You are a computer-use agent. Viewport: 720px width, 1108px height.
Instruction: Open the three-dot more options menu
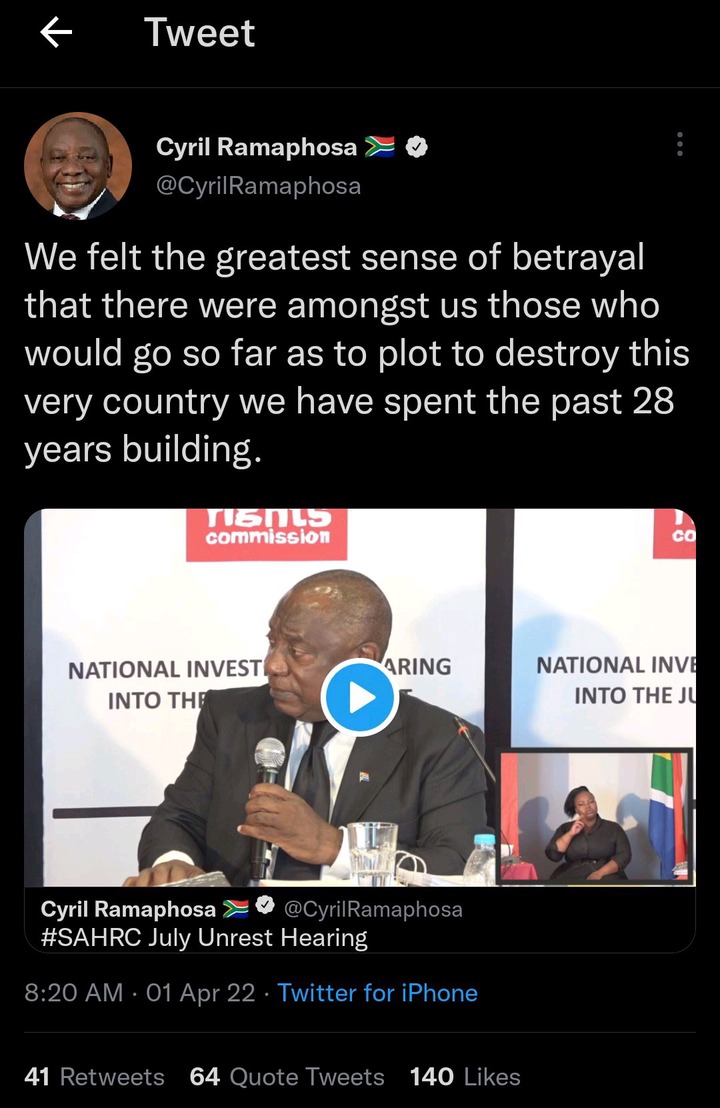point(680,144)
